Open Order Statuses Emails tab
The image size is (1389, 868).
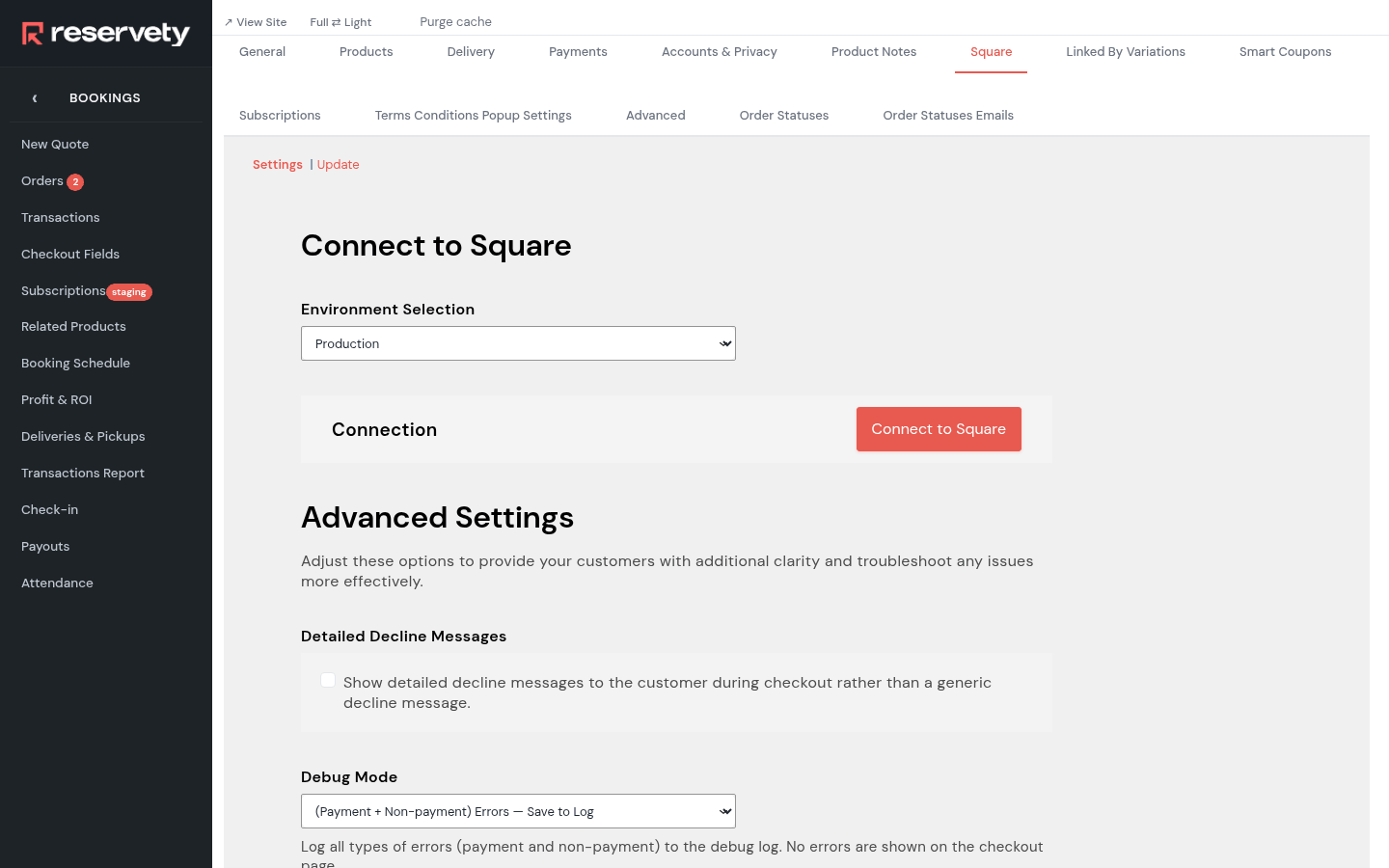948,116
